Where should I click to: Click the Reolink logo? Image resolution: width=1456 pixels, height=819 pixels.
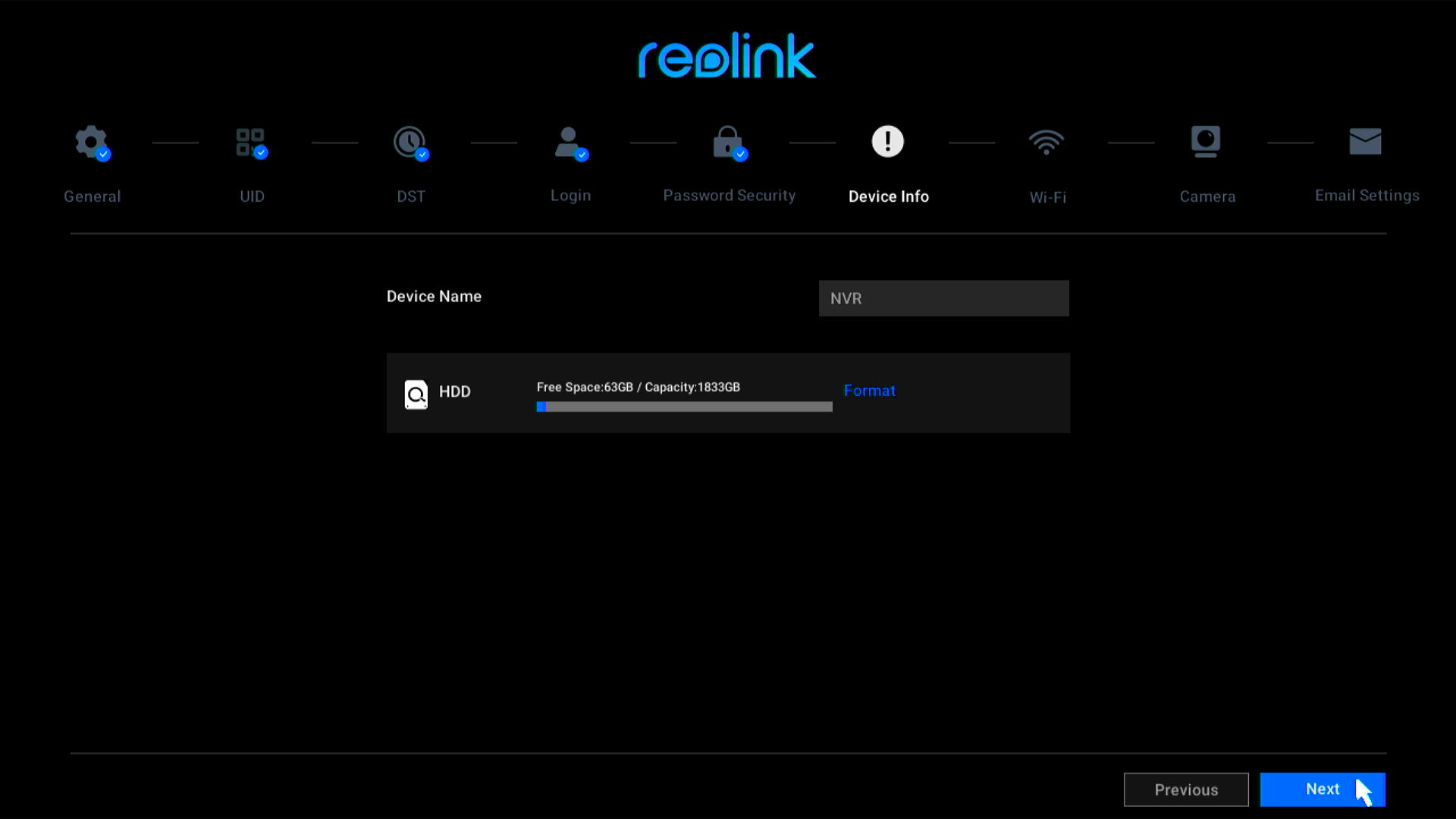click(727, 55)
